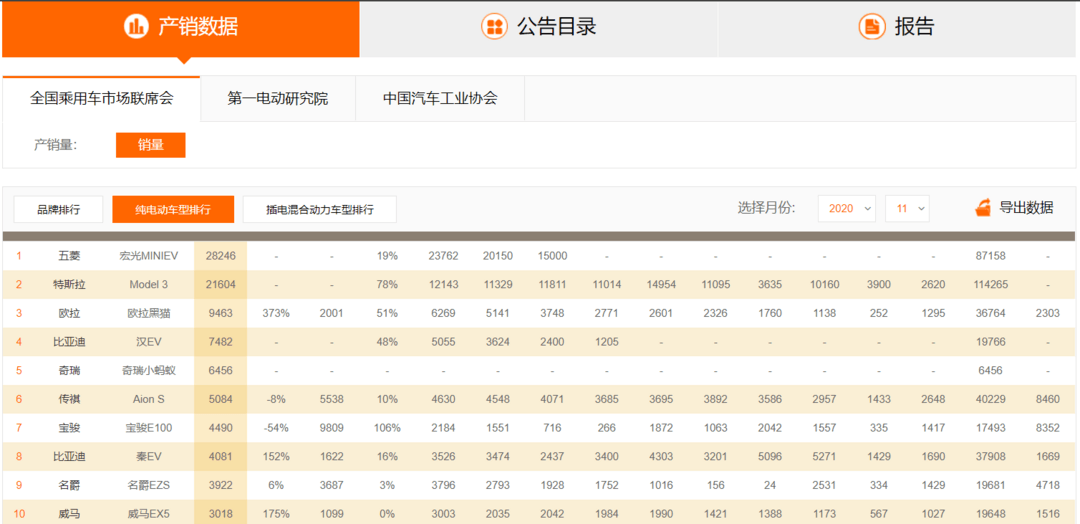The image size is (1080, 524).
Task: Open the 产销数据 tab
Action: [x=180, y=28]
